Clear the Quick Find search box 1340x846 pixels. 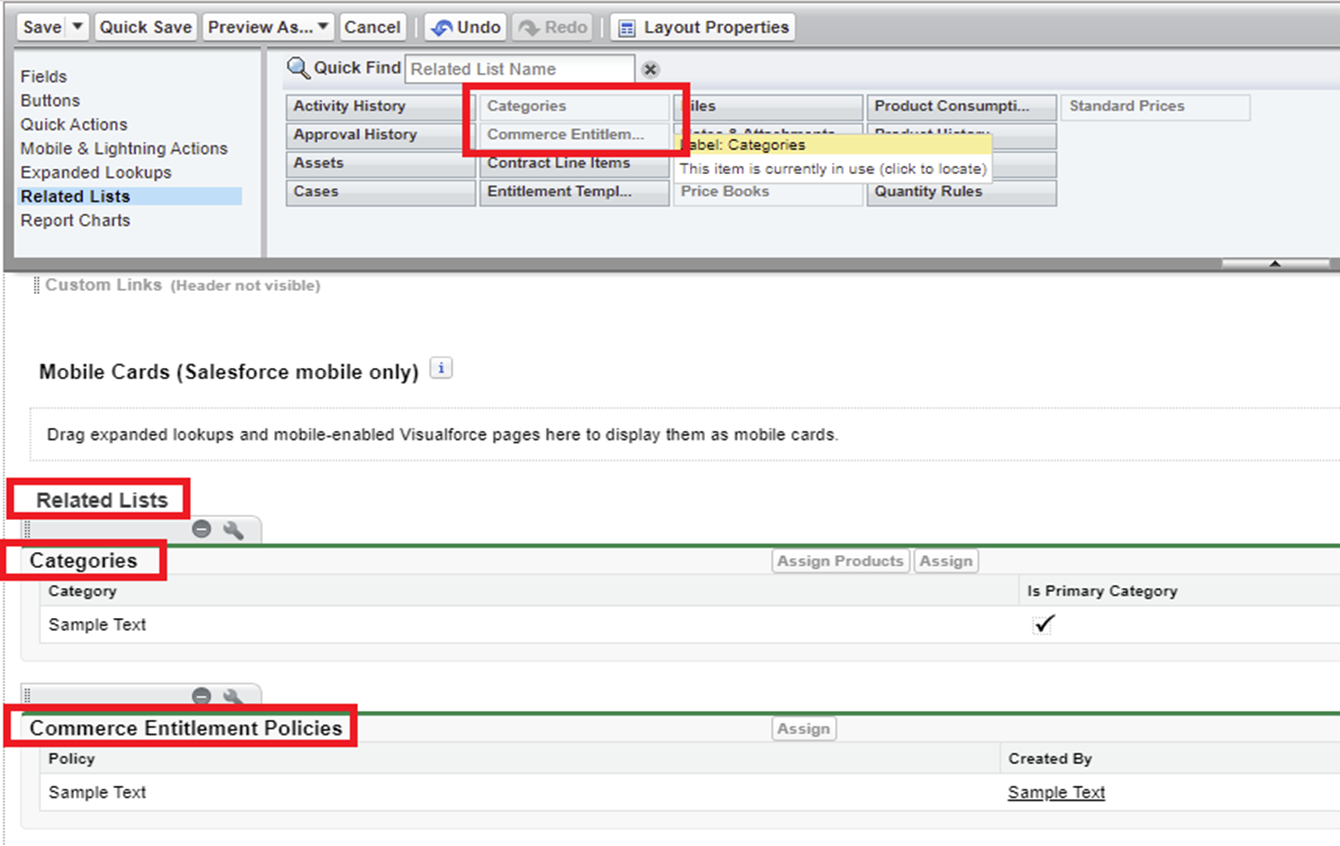pos(650,69)
